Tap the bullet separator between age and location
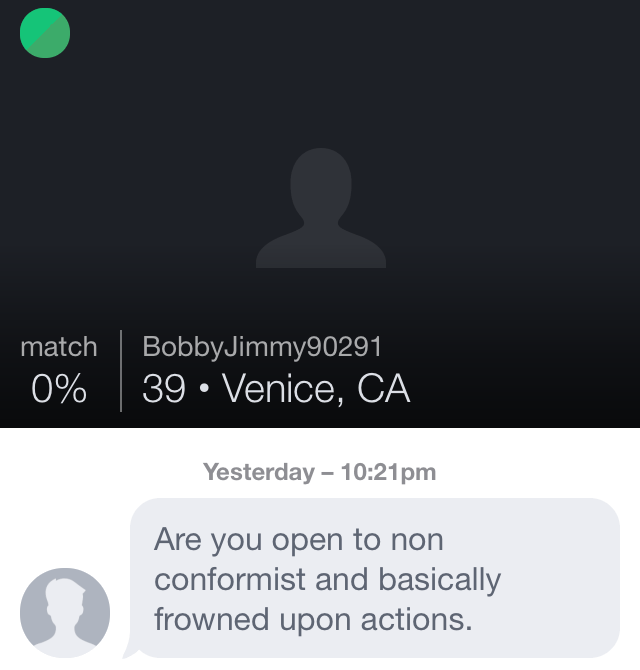The image size is (640, 670). point(204,390)
